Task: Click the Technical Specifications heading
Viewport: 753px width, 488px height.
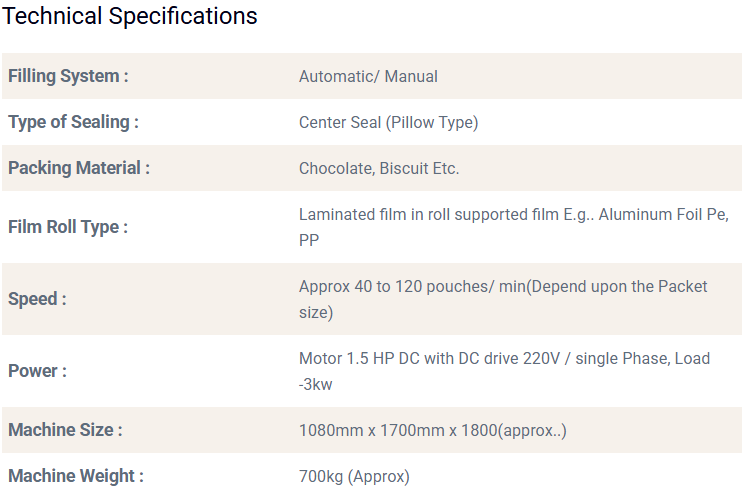Action: 130,16
